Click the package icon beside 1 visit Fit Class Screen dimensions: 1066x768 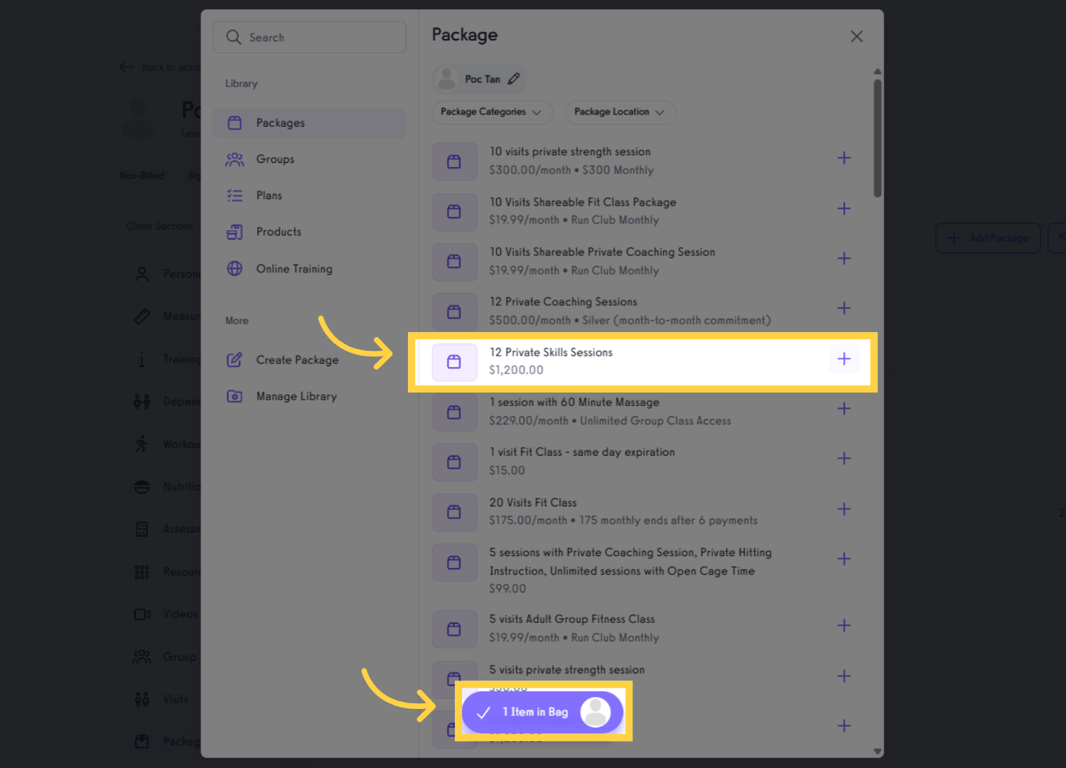455,462
